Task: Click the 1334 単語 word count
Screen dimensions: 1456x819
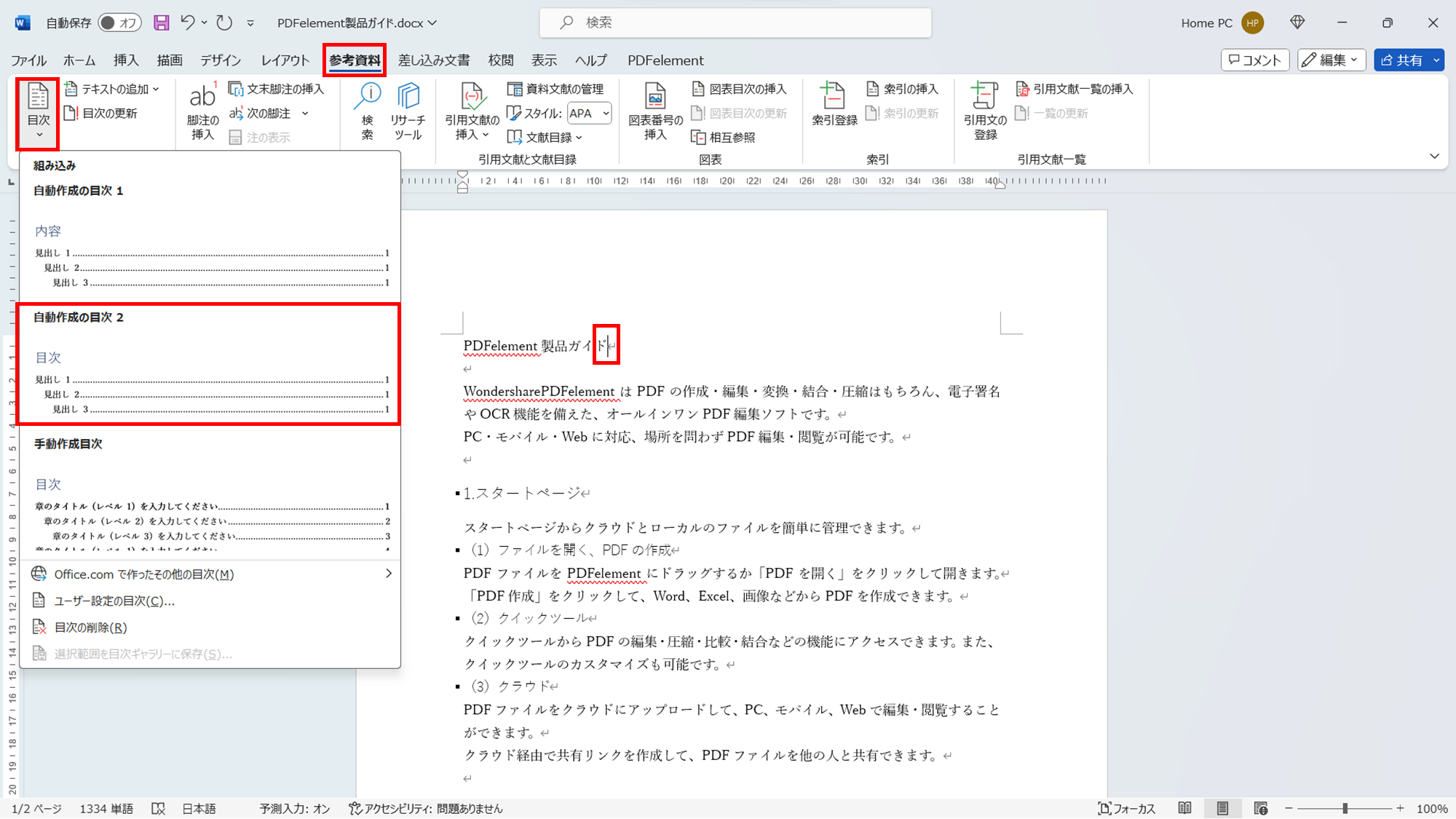Action: point(106,808)
